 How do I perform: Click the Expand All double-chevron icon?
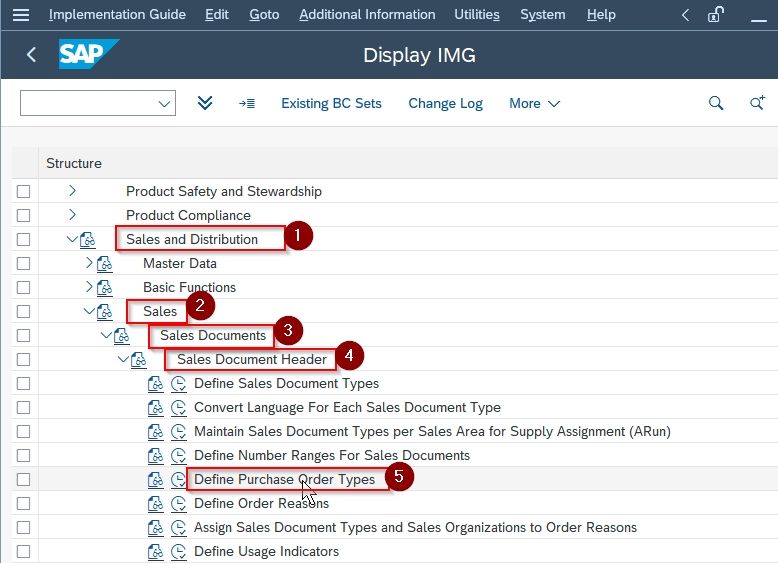[x=205, y=103]
